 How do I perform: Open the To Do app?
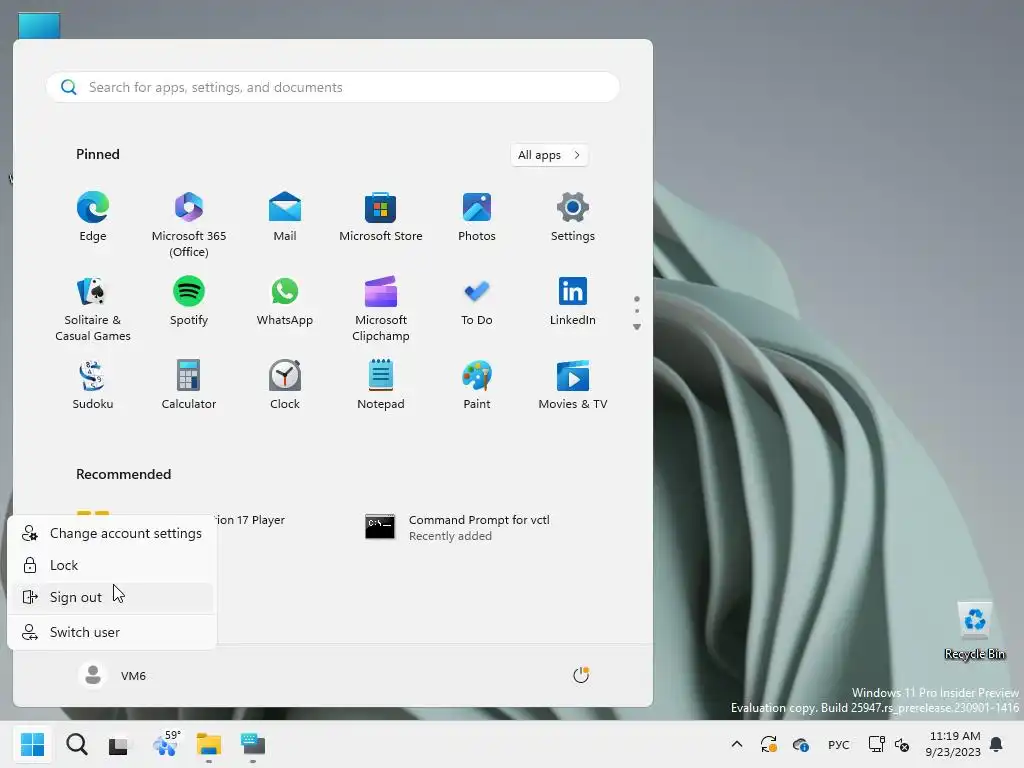tap(477, 301)
